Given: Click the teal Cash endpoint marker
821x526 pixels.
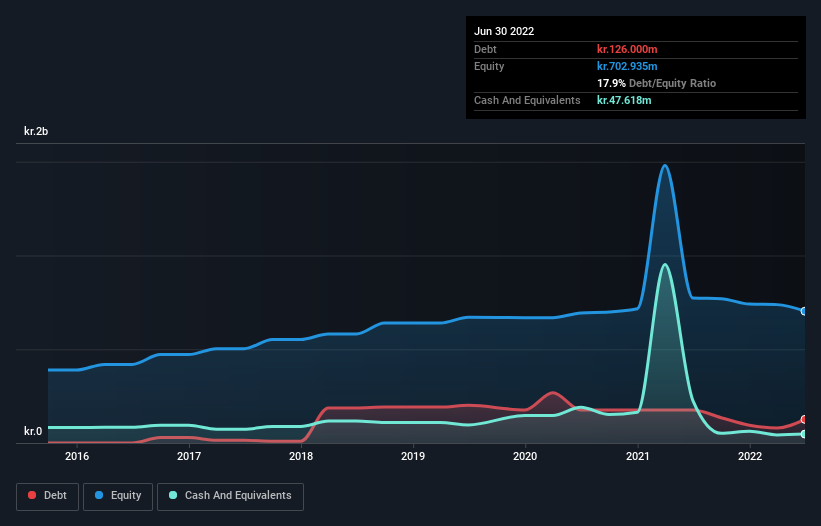Looking at the screenshot, I should coord(804,434).
